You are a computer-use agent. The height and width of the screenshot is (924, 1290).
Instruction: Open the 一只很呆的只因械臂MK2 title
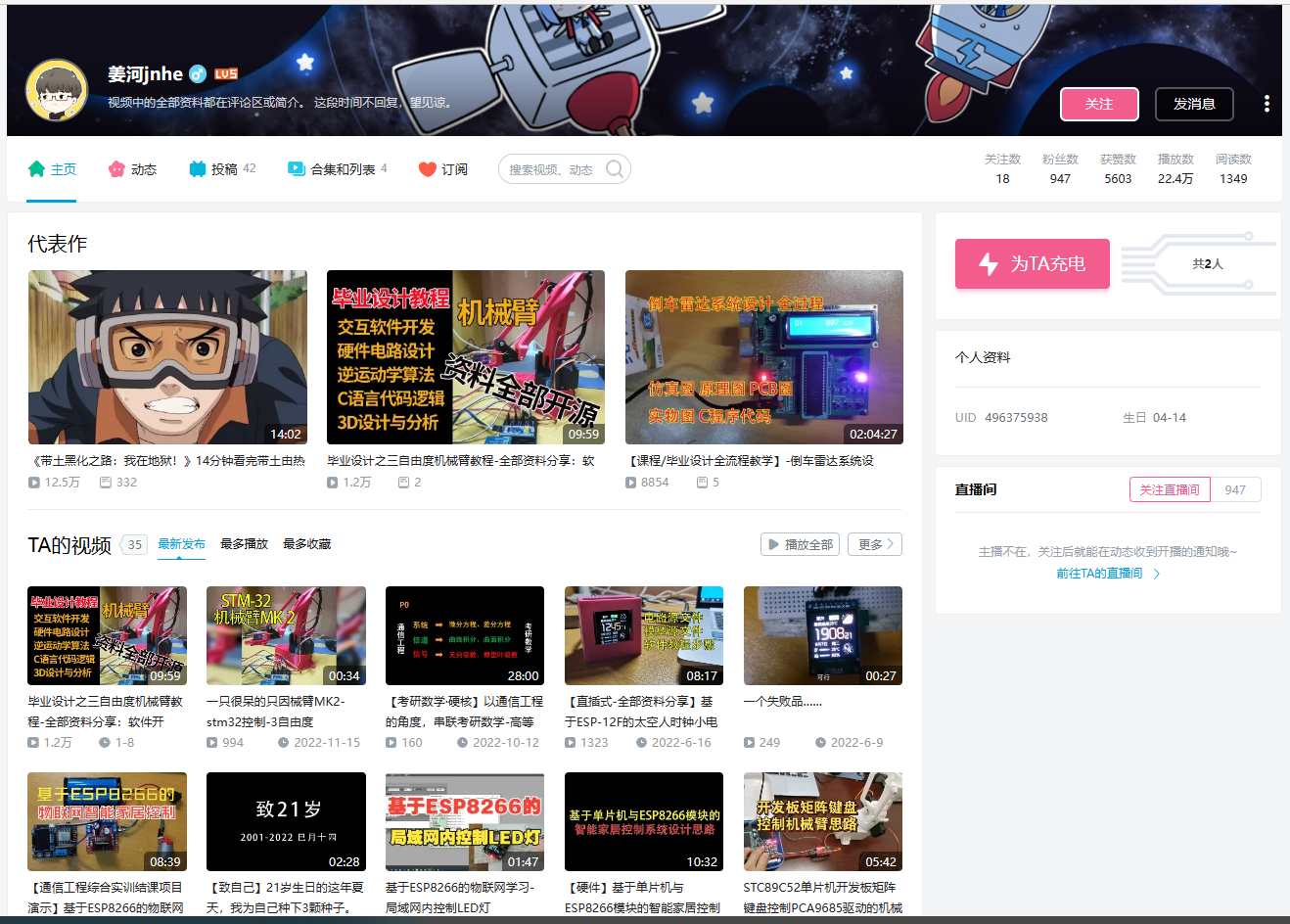tap(275, 712)
